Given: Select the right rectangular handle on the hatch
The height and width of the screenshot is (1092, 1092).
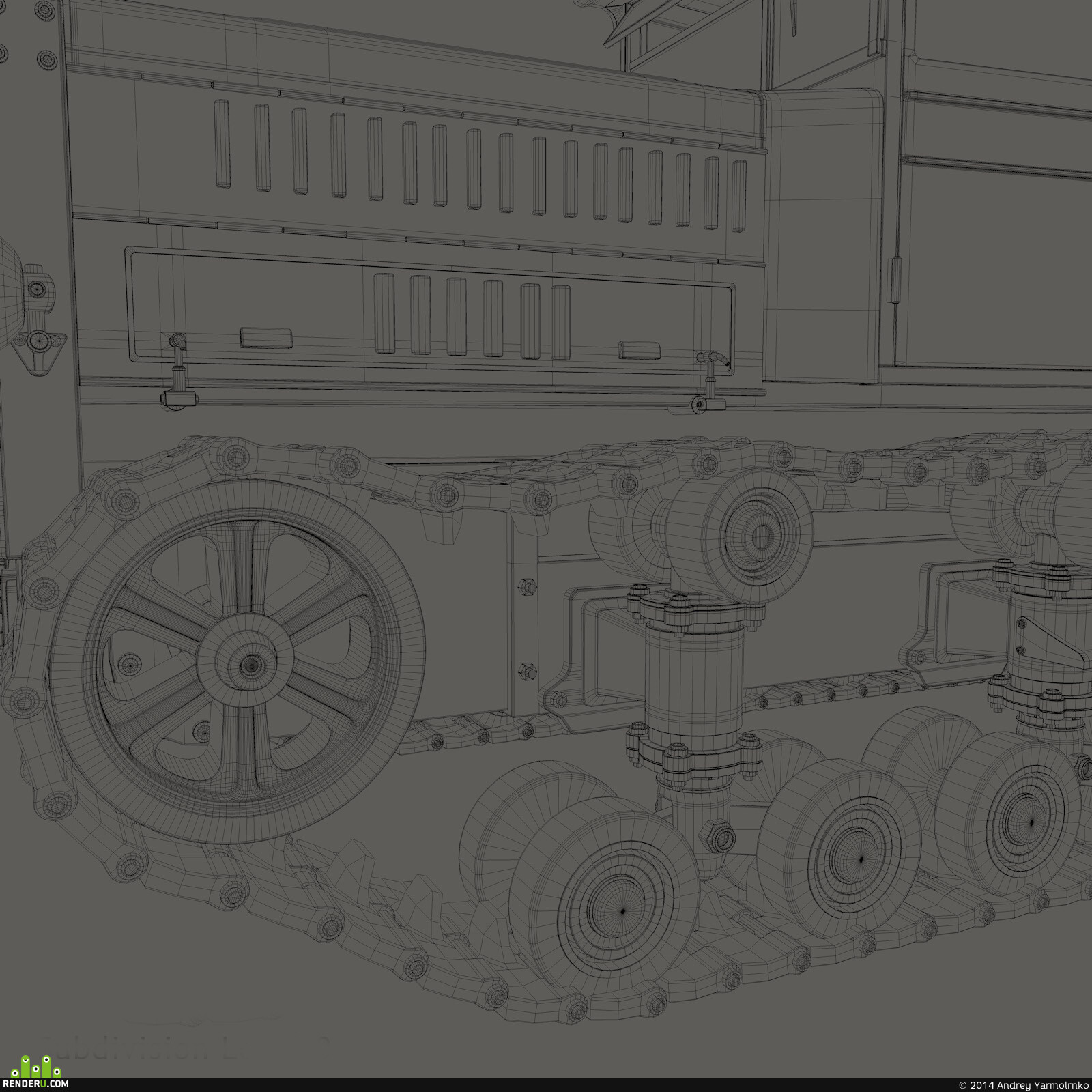Looking at the screenshot, I should click(x=640, y=350).
